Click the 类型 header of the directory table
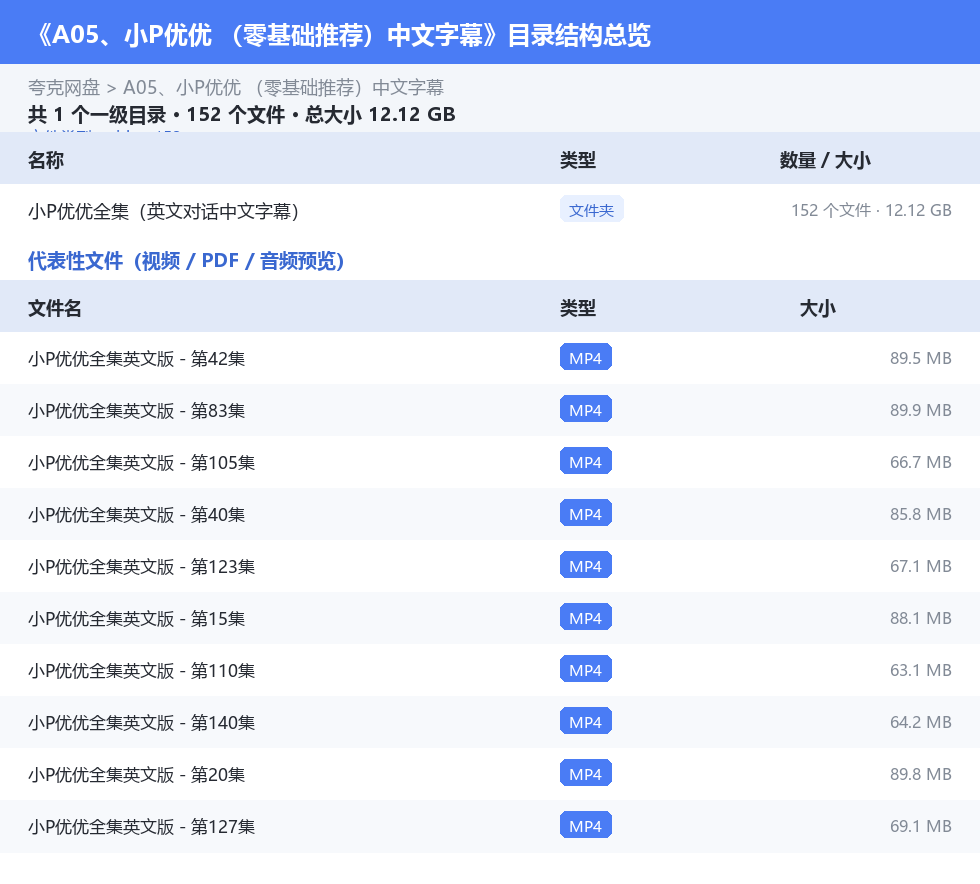Viewport: 980px width, 884px height. tap(578, 160)
